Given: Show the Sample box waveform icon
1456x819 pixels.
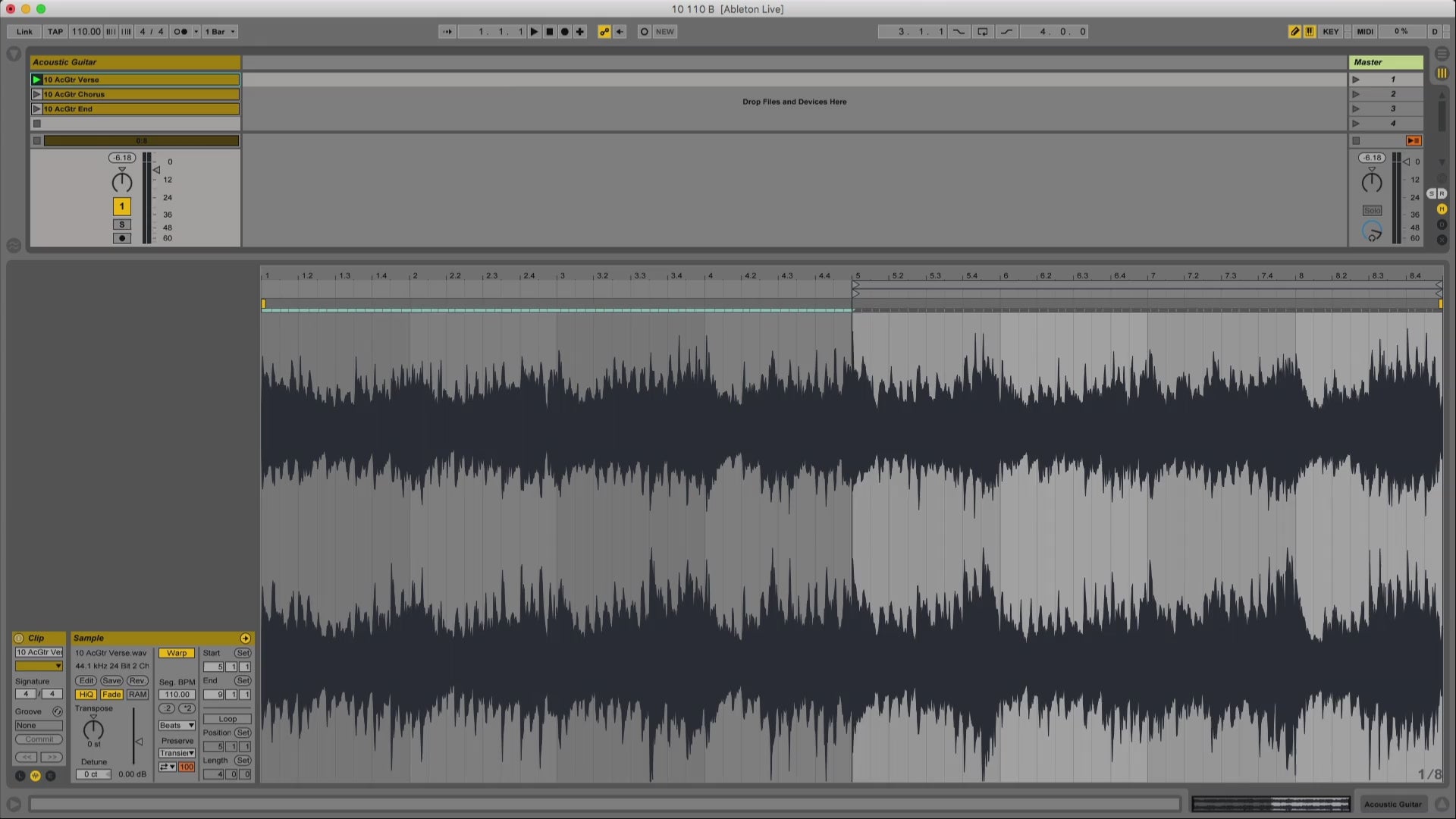Looking at the screenshot, I should (x=35, y=776).
